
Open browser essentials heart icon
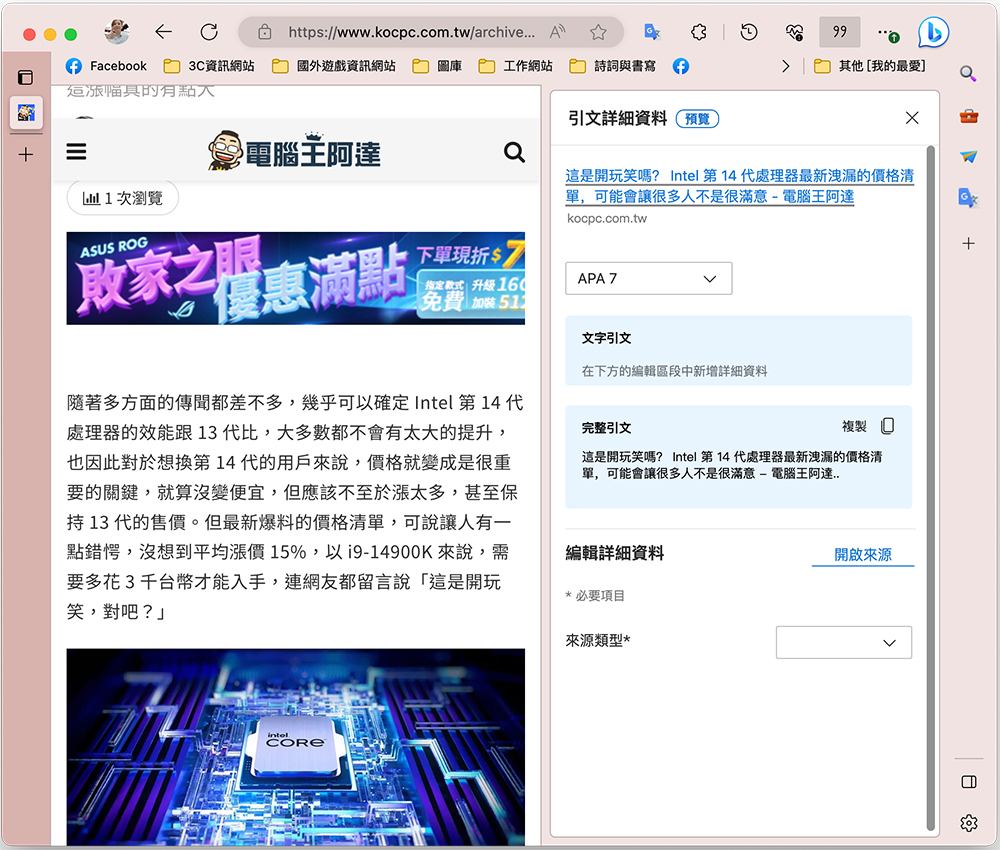click(x=794, y=32)
